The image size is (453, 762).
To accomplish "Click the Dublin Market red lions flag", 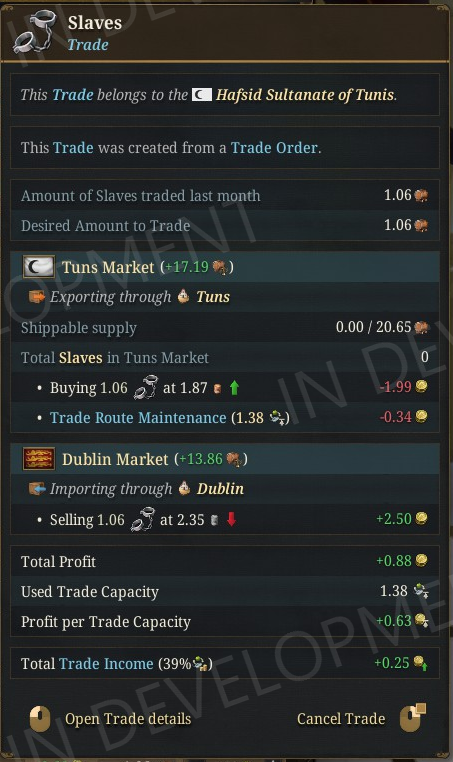I will coord(39,459).
